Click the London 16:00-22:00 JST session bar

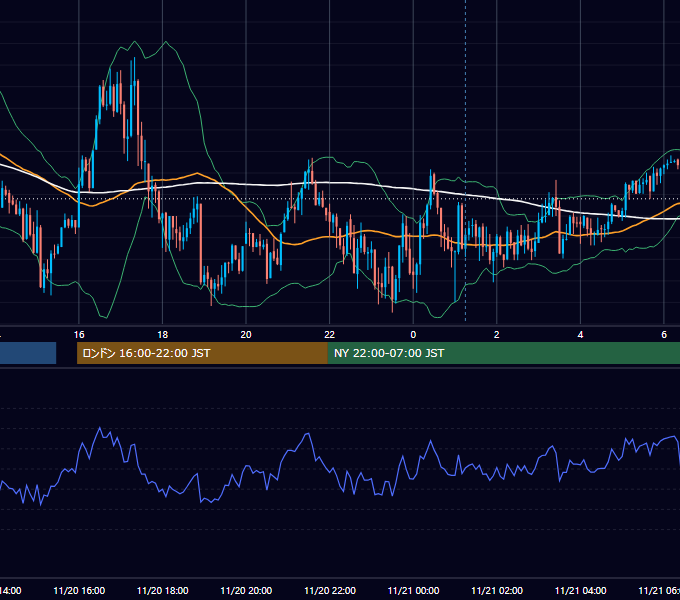pyautogui.click(x=202, y=353)
